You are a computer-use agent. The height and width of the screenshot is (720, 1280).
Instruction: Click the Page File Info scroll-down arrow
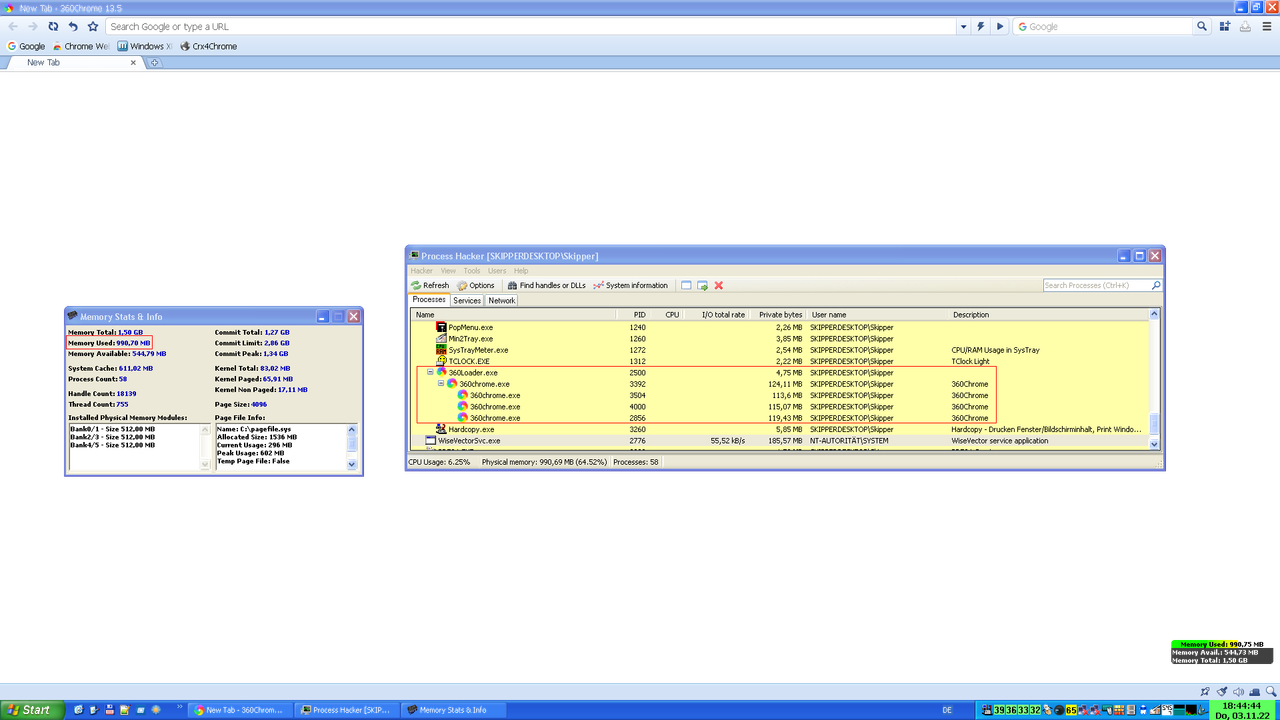351,464
